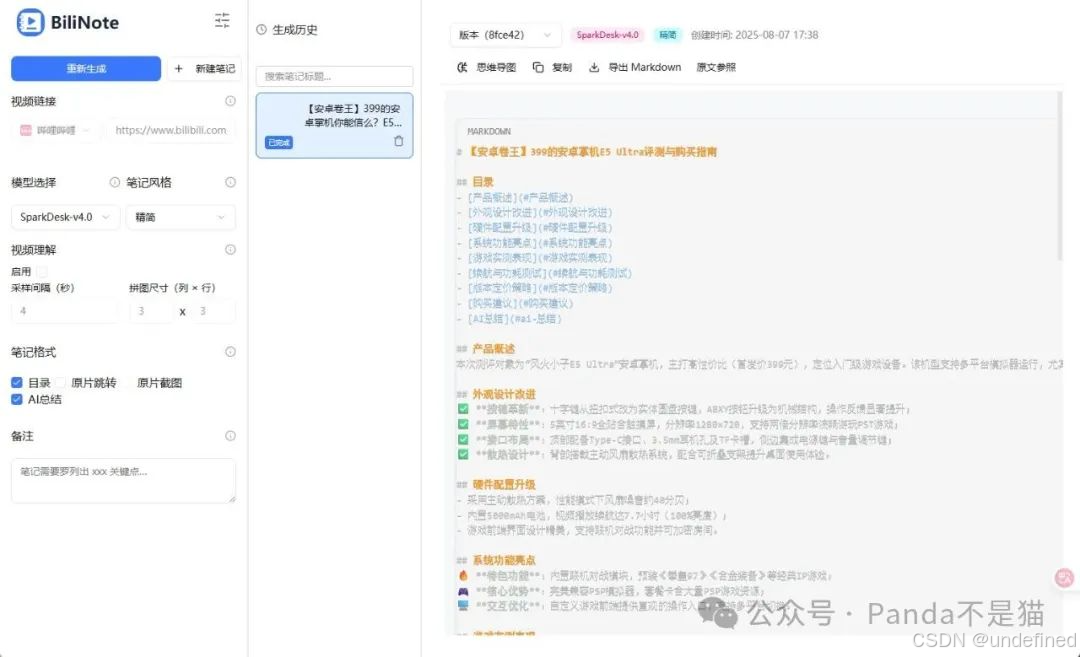Click the 产品概述 section heading
Screen dimensions: 1080x657
point(494,348)
